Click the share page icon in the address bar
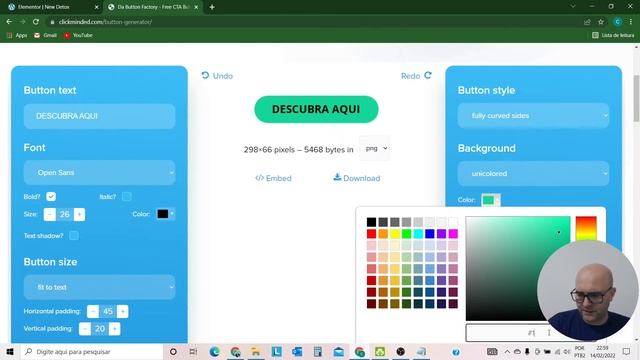The height and width of the screenshot is (360, 640). click(x=587, y=22)
